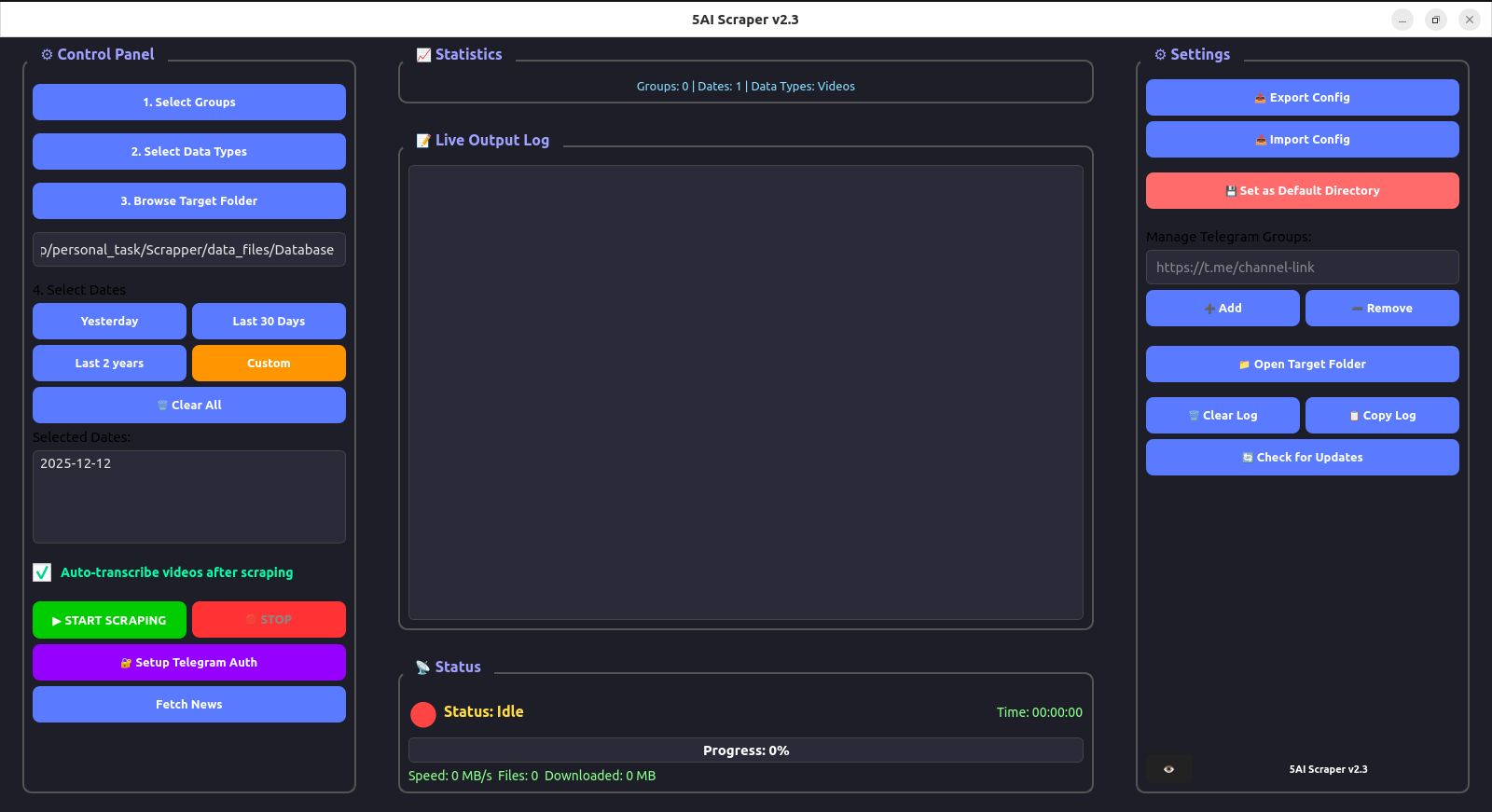
Task: Click Import Config in Settings
Action: (1302, 139)
